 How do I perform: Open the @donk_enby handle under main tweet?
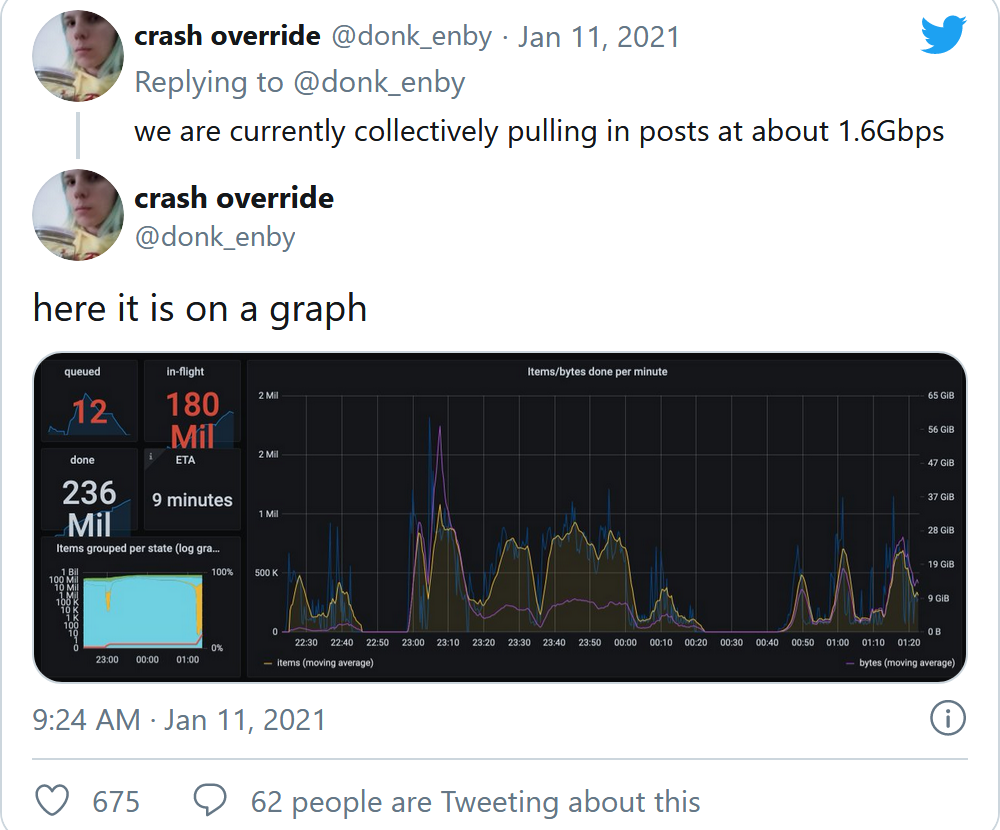tap(215, 237)
